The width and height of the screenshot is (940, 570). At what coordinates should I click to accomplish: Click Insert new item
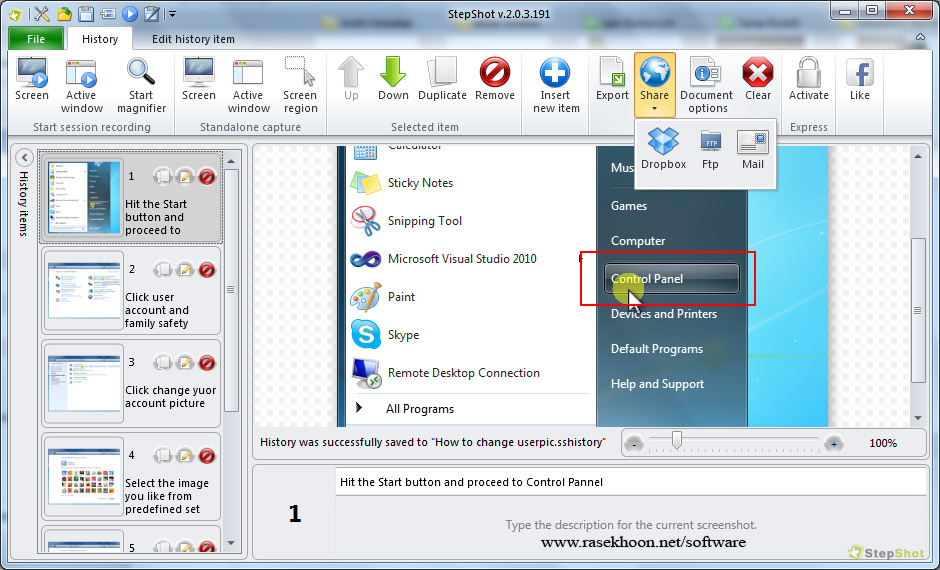click(x=556, y=85)
